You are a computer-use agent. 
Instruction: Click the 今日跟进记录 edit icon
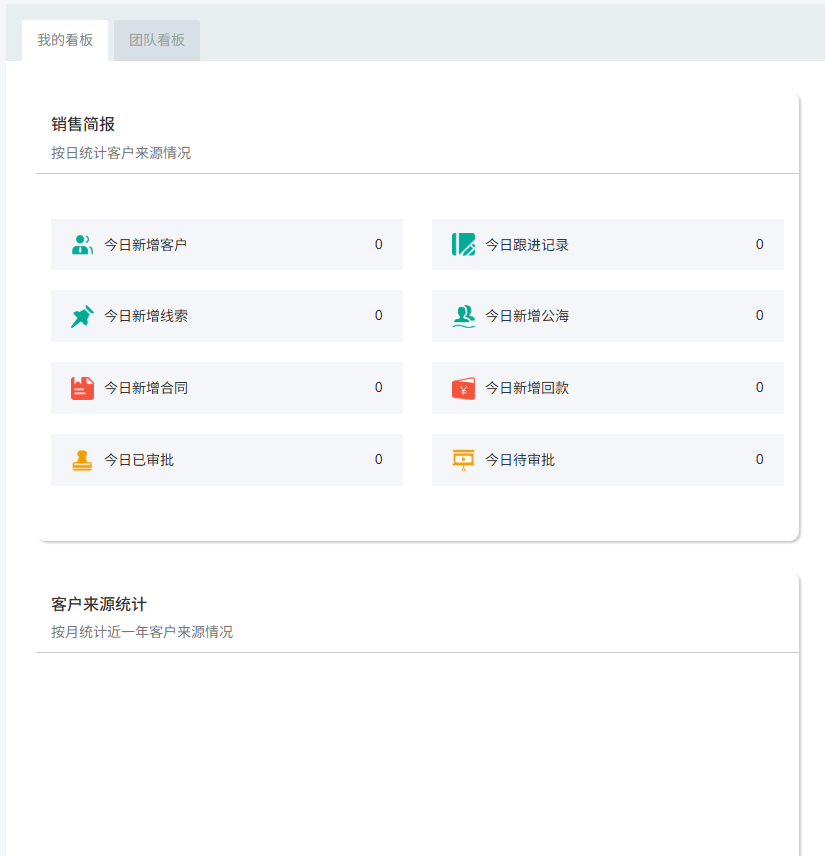click(463, 245)
